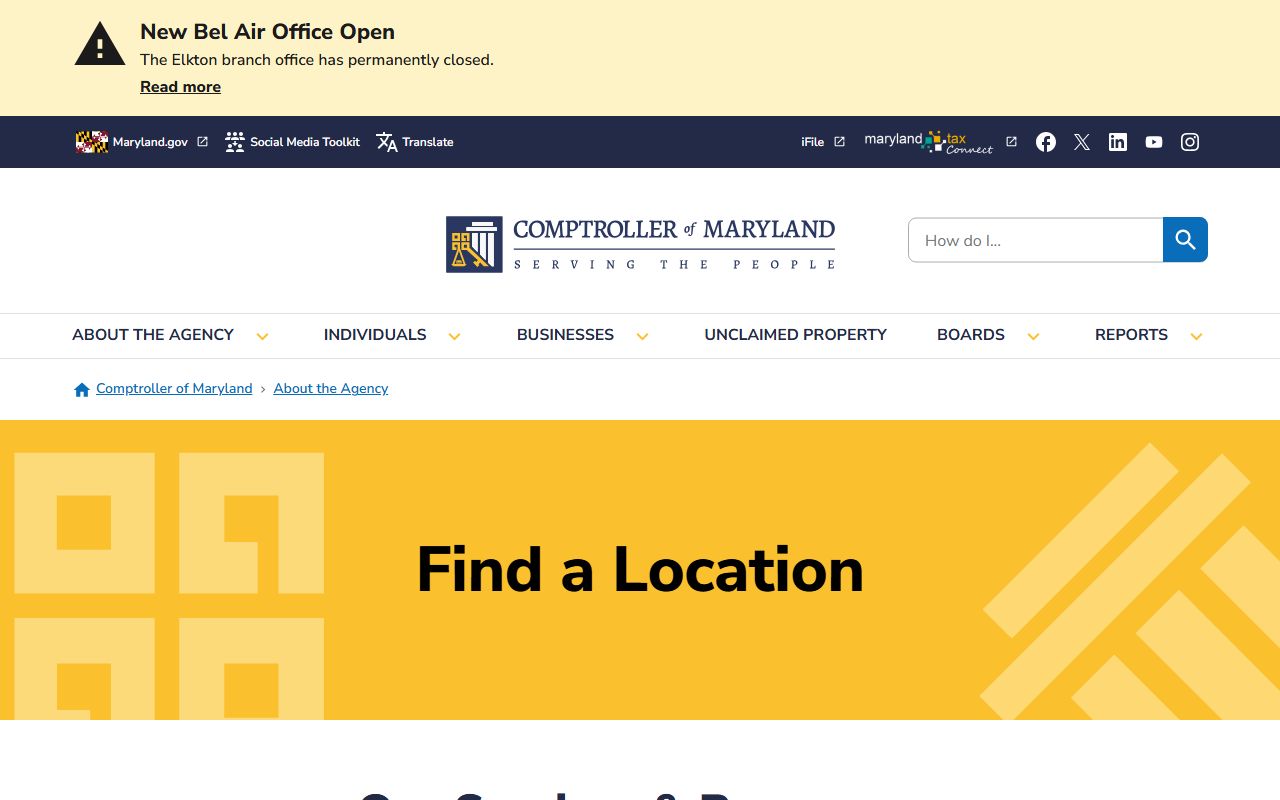Click the Comptroller of Maryland logo

click(640, 244)
